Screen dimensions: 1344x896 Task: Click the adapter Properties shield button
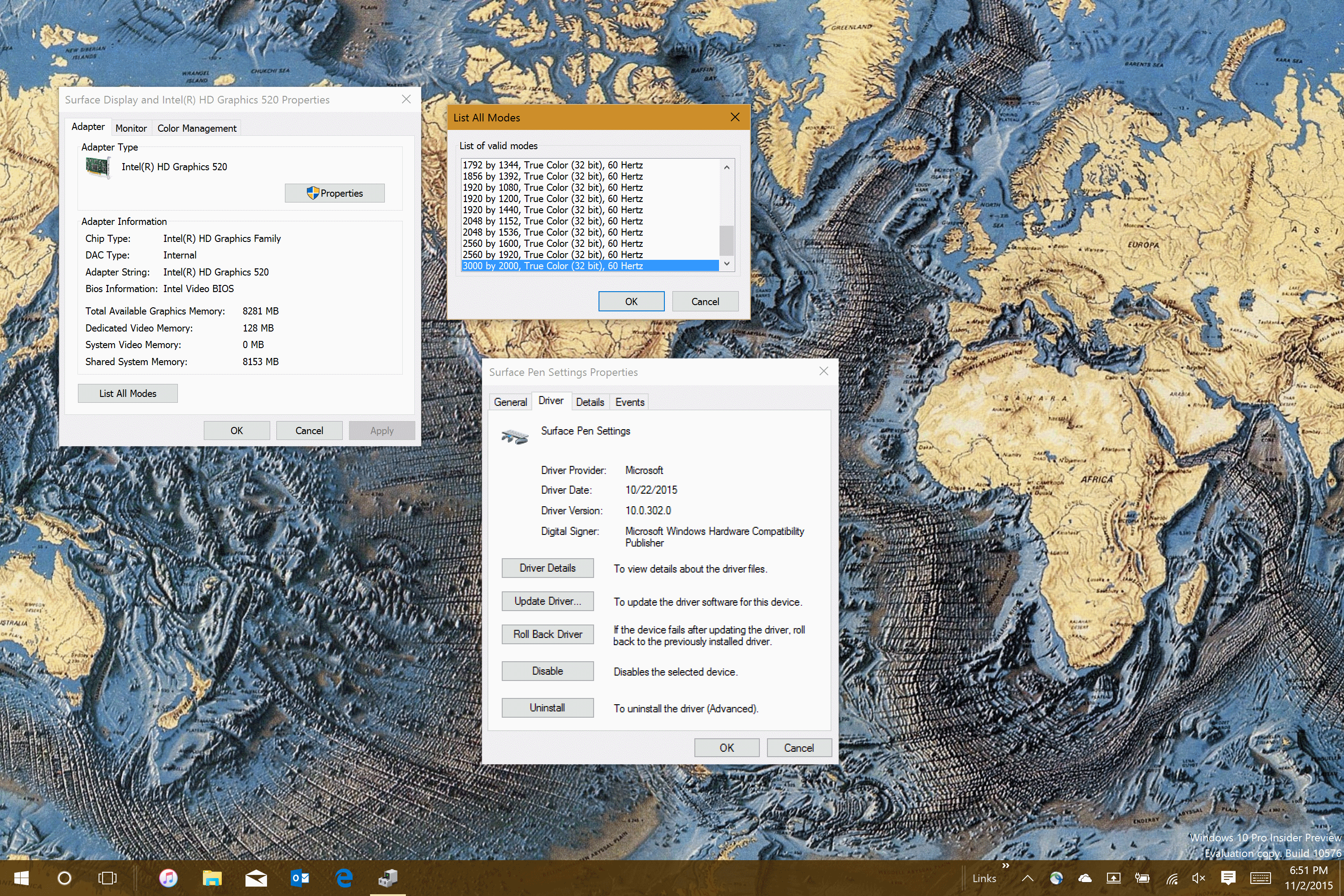[x=335, y=193]
